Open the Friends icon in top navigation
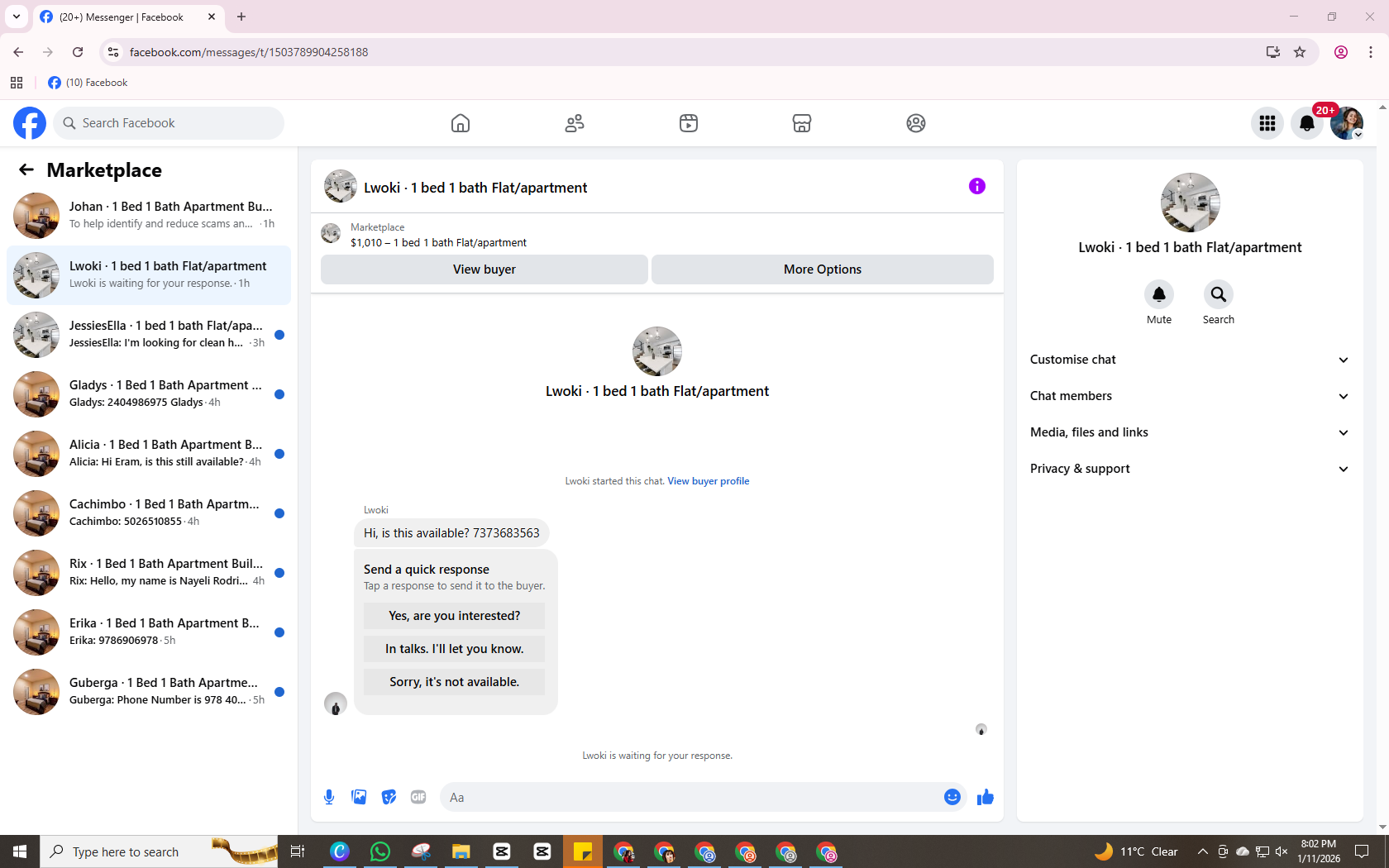1389x868 pixels. coord(575,123)
